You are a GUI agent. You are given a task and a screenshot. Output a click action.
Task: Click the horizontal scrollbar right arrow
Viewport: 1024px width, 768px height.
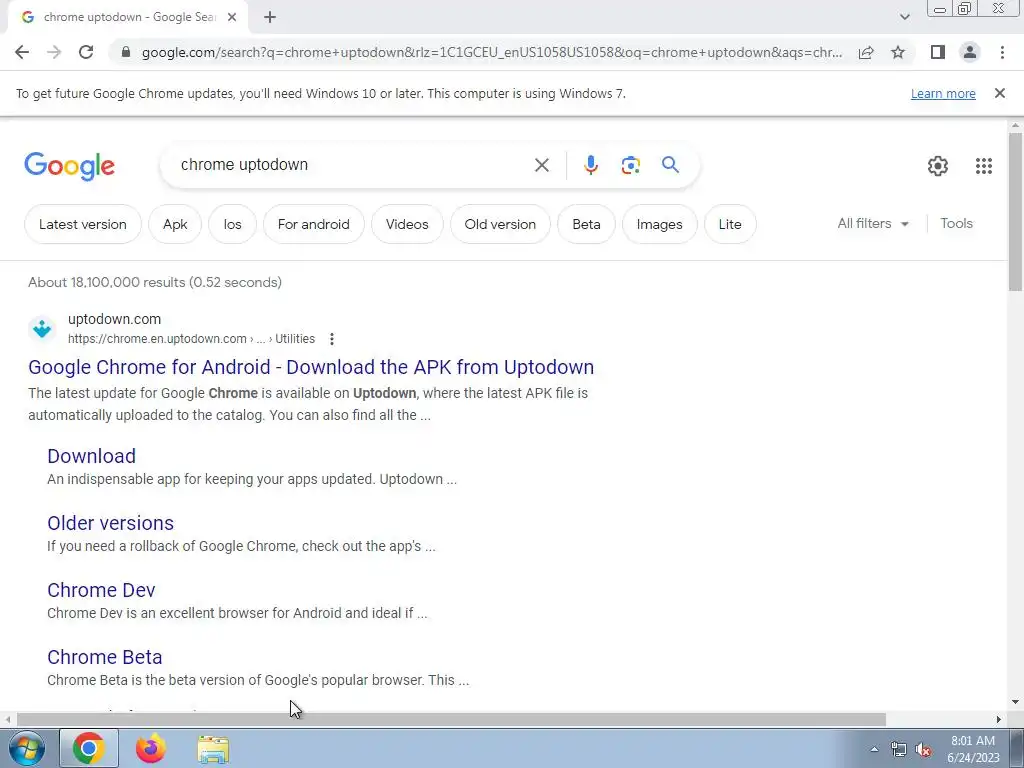[x=999, y=720]
